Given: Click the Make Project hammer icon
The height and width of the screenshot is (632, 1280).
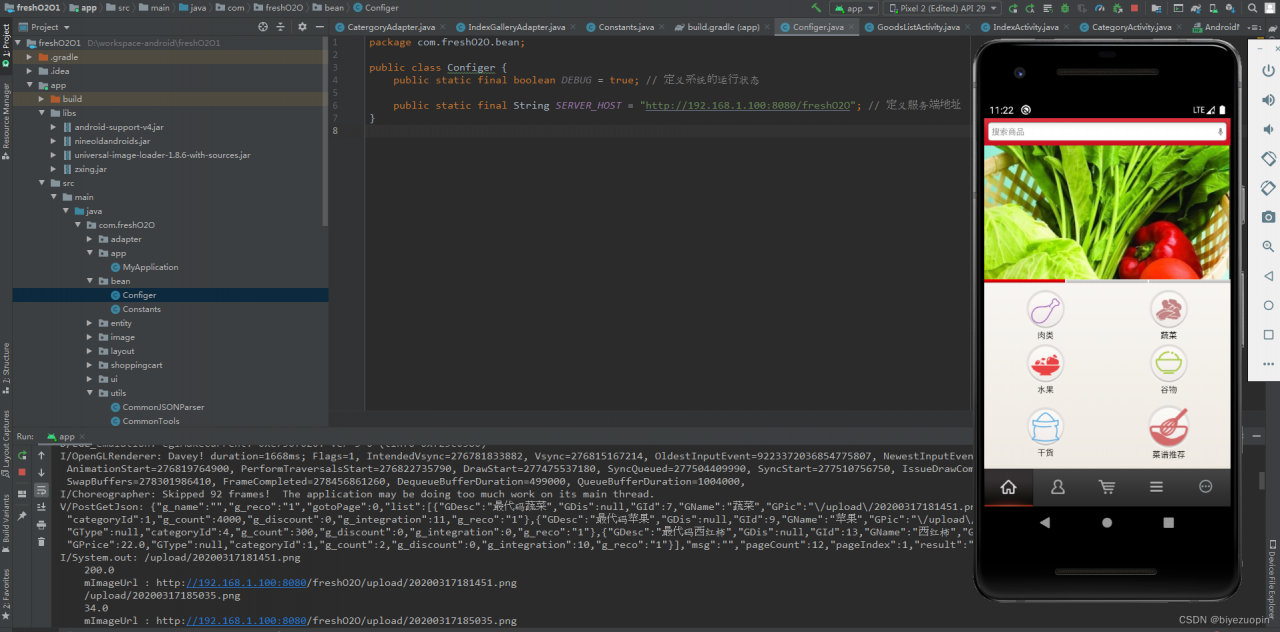Looking at the screenshot, I should pos(817,8).
